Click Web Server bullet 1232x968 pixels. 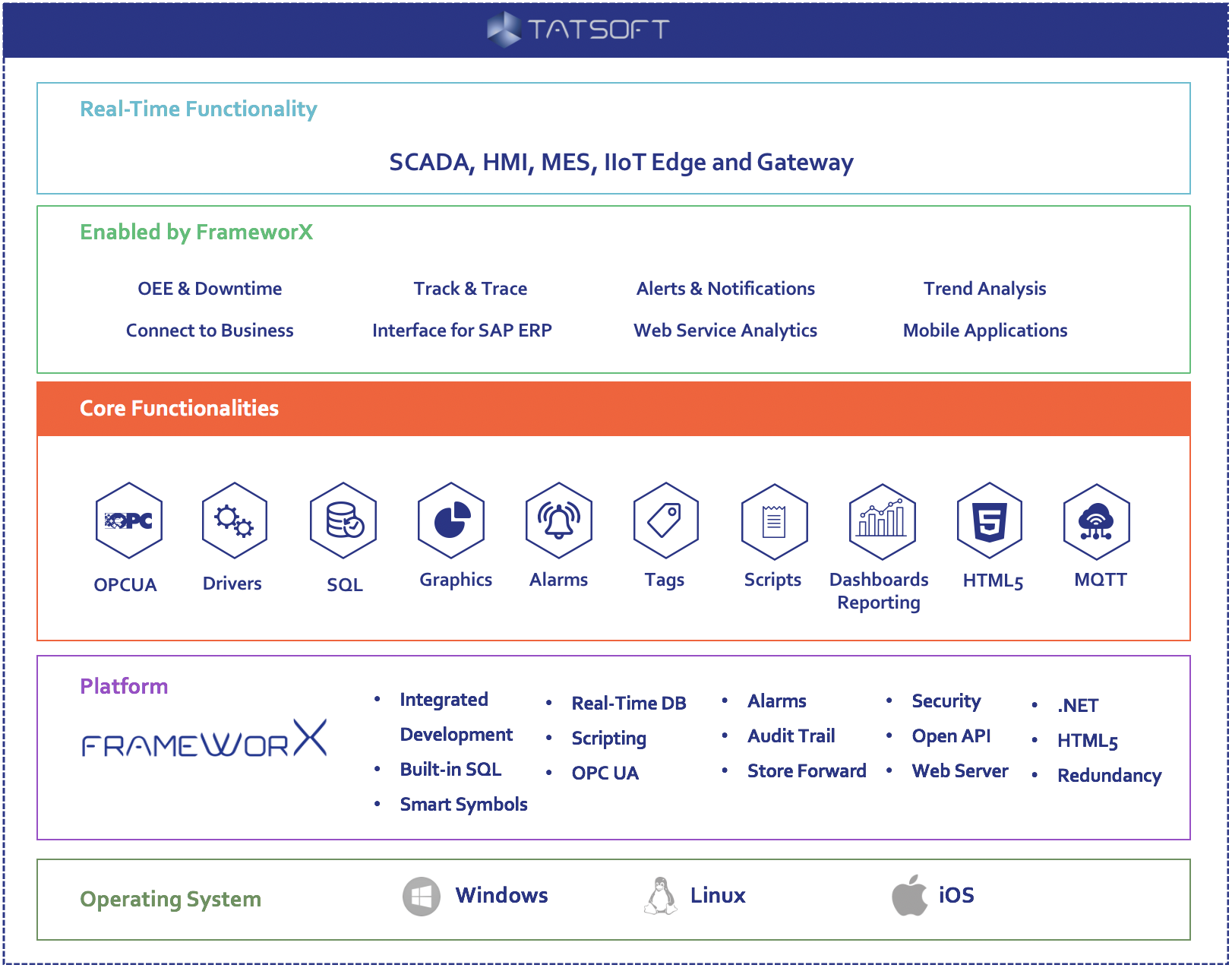[x=959, y=771]
